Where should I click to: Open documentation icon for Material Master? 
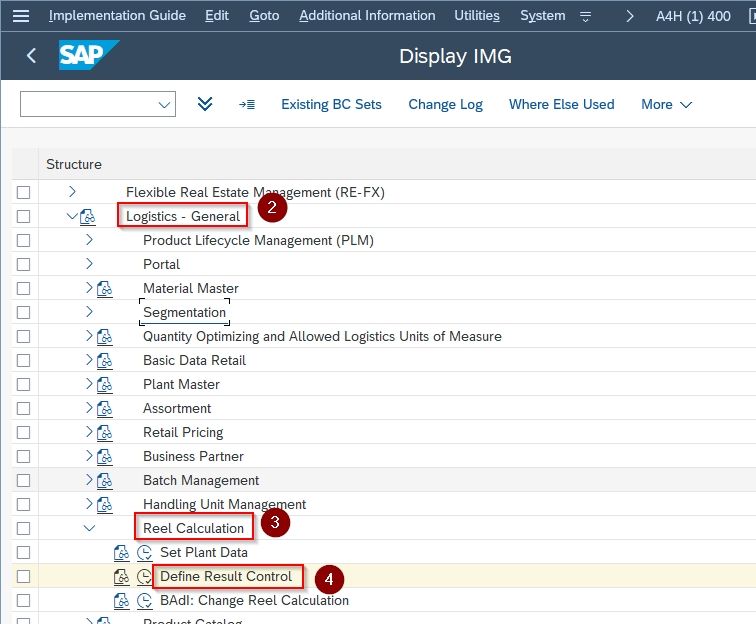pos(105,288)
